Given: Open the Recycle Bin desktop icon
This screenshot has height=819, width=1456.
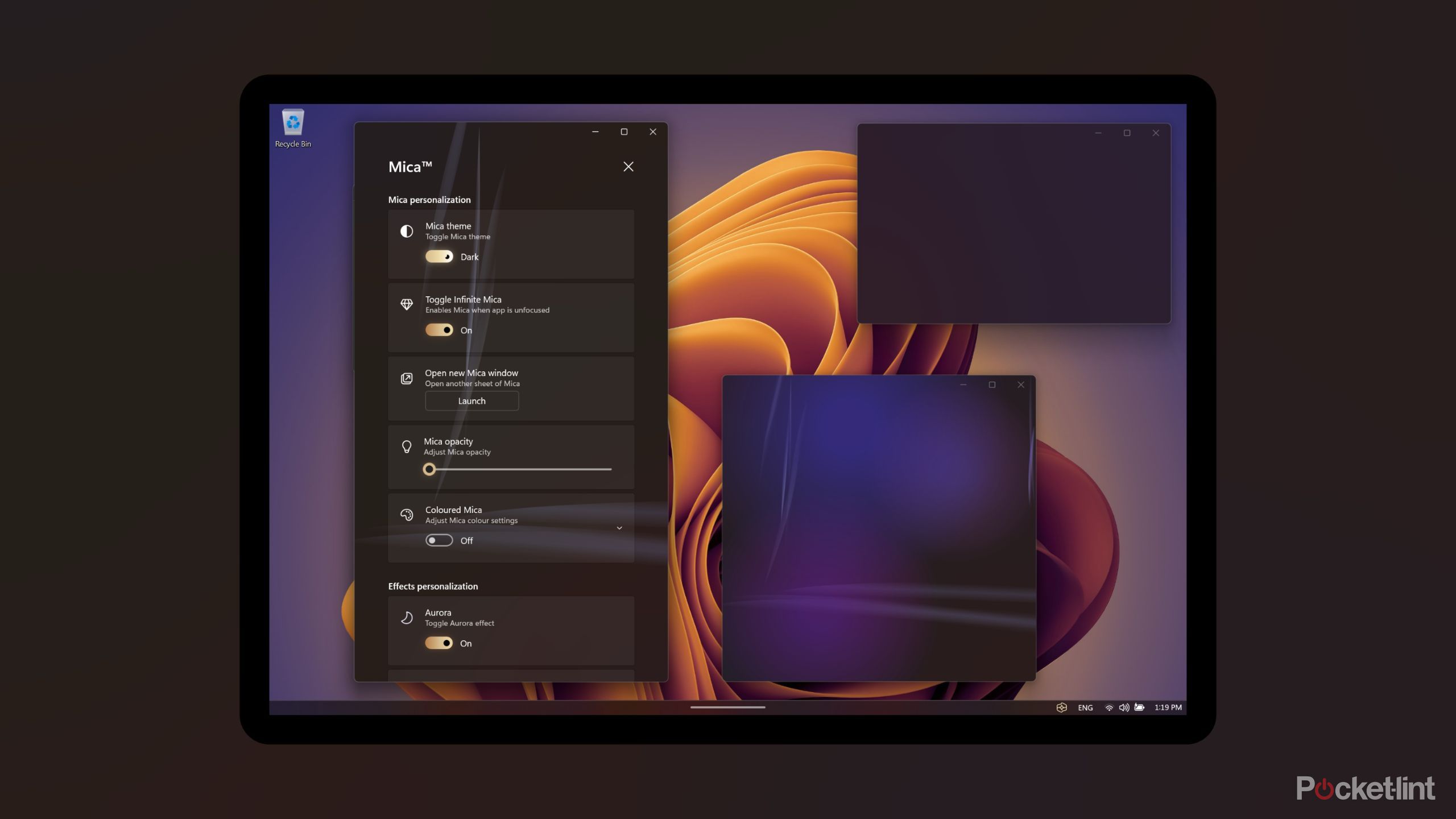Looking at the screenshot, I should (x=293, y=129).
